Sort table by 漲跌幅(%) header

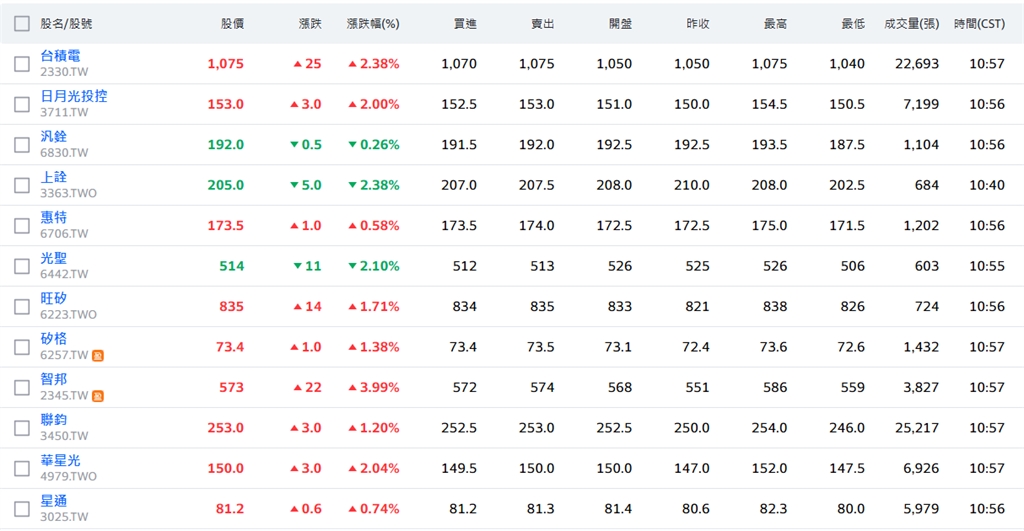tap(372, 23)
